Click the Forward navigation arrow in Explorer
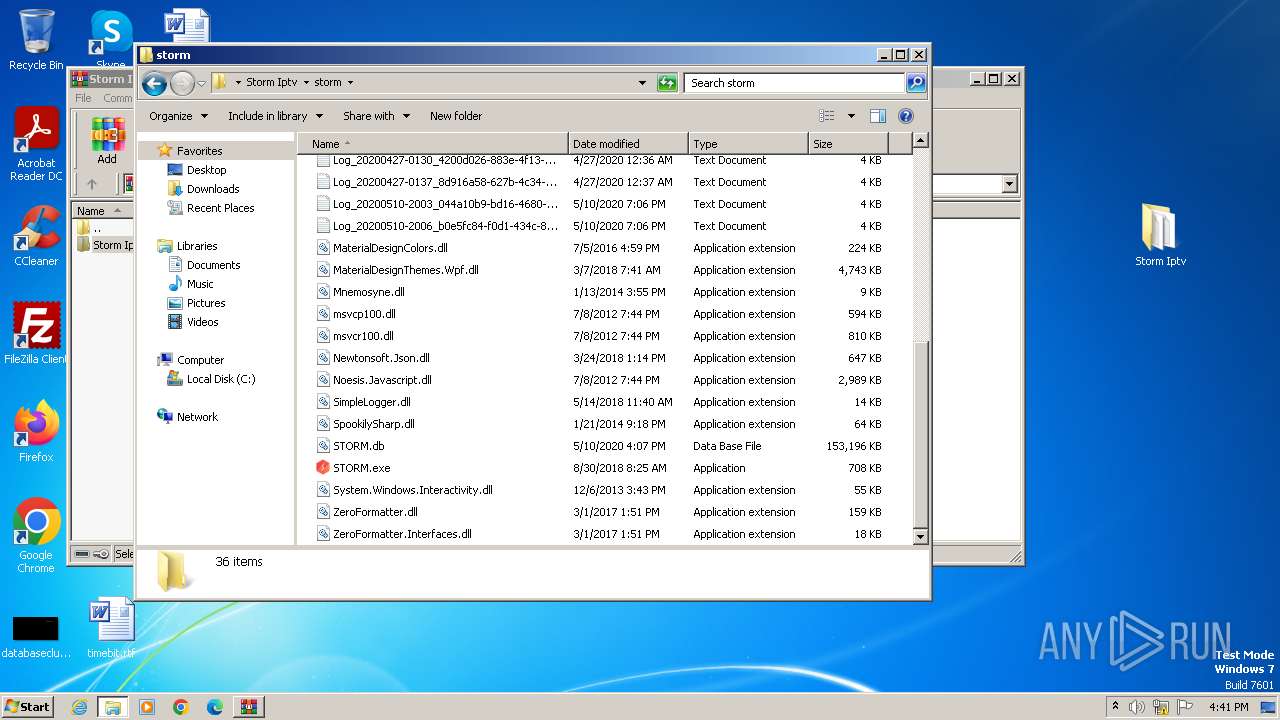Image resolution: width=1280 pixels, height=720 pixels. [x=182, y=83]
